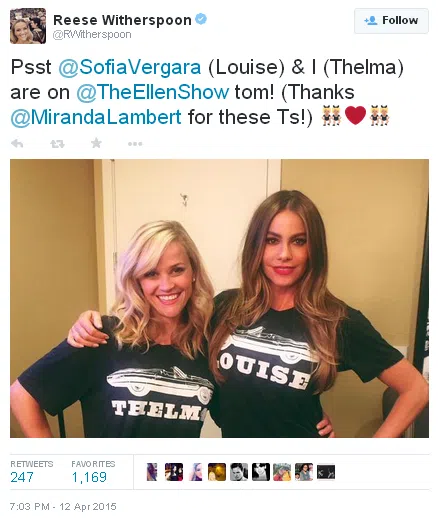
Task: Open the more options ellipsis icon
Action: coord(135,144)
